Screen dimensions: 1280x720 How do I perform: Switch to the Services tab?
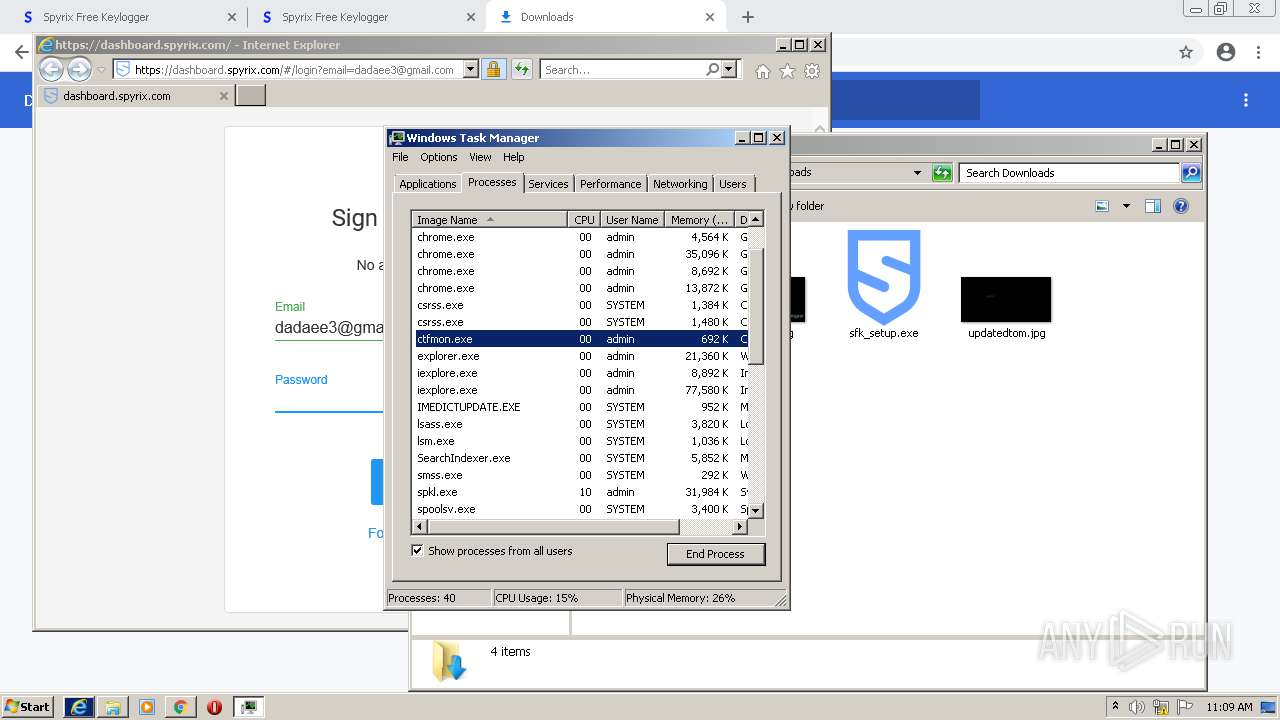tap(548, 184)
